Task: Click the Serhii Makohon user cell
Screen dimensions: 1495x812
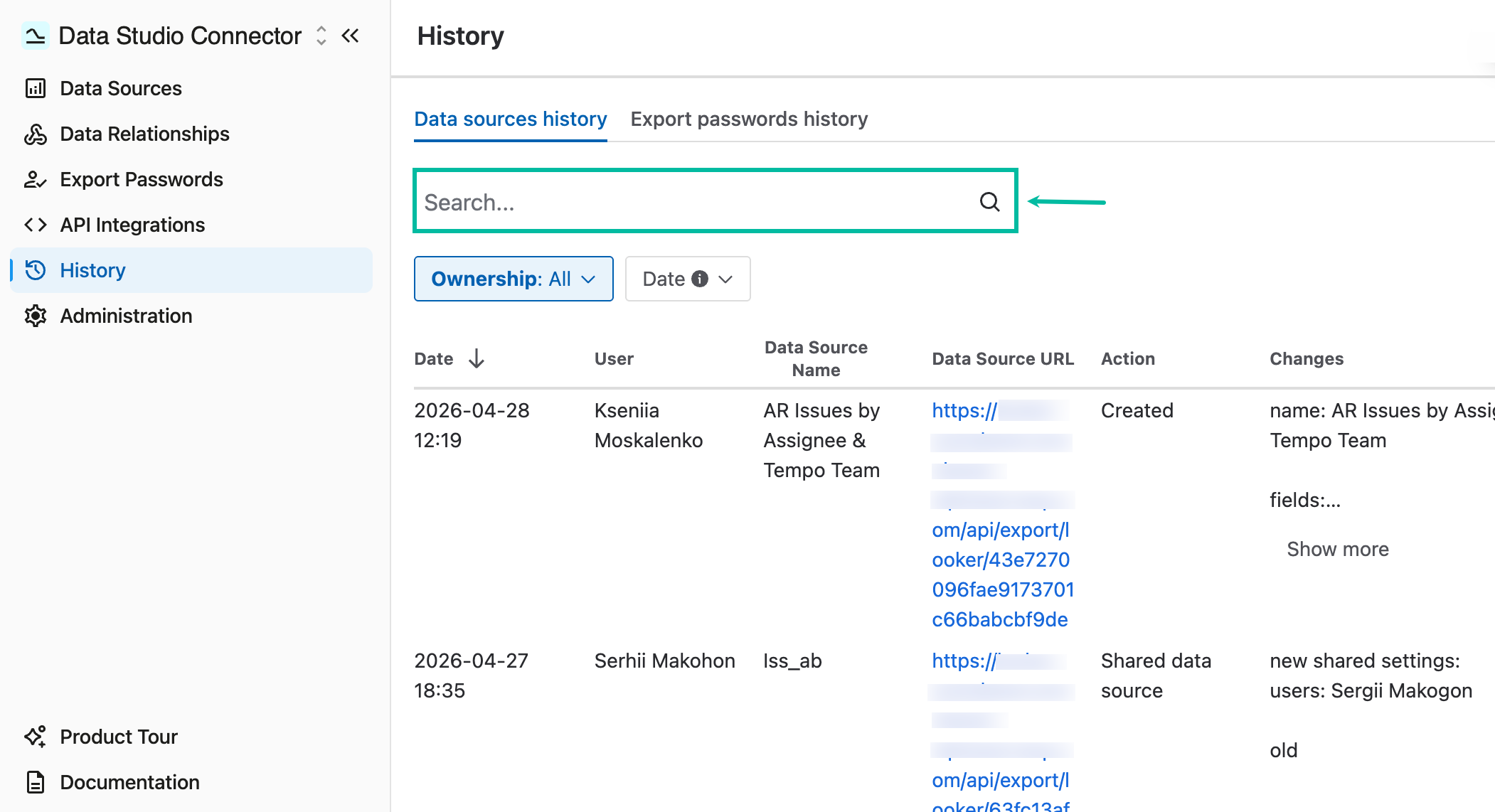Action: [x=664, y=661]
